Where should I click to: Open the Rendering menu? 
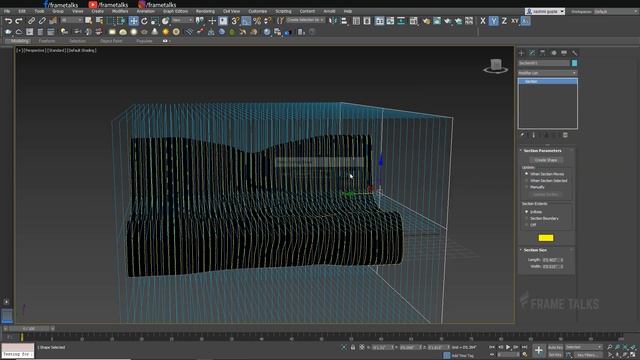[205, 11]
